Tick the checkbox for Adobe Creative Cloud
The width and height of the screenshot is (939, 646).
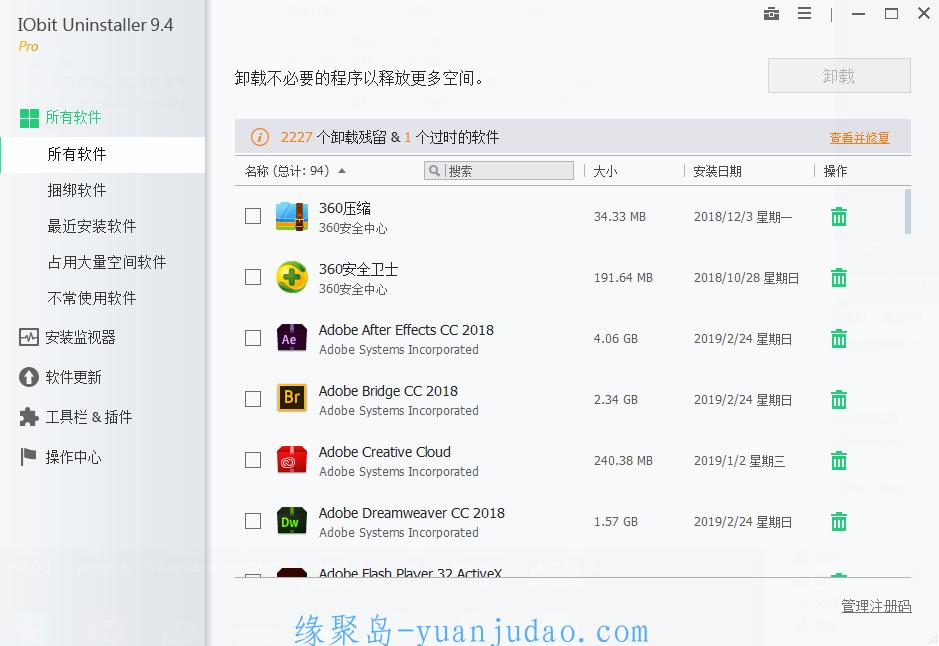click(x=253, y=460)
